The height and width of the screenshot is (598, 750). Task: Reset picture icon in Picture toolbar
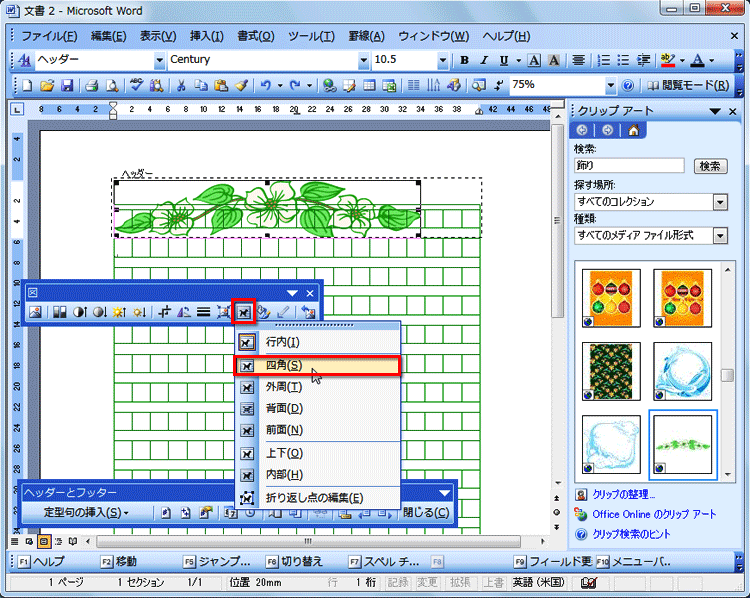(308, 312)
